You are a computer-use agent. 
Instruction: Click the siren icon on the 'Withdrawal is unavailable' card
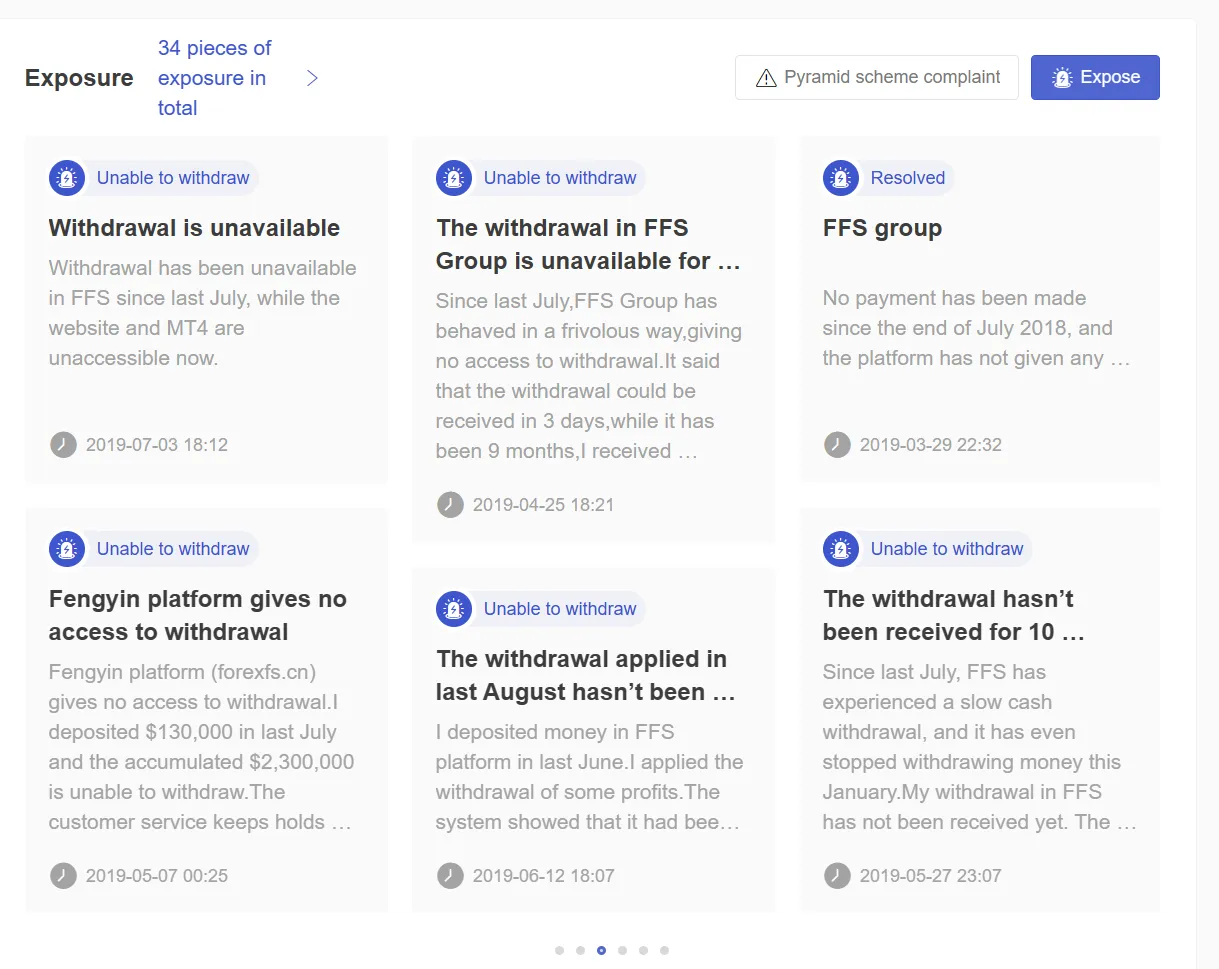pyautogui.click(x=67, y=178)
